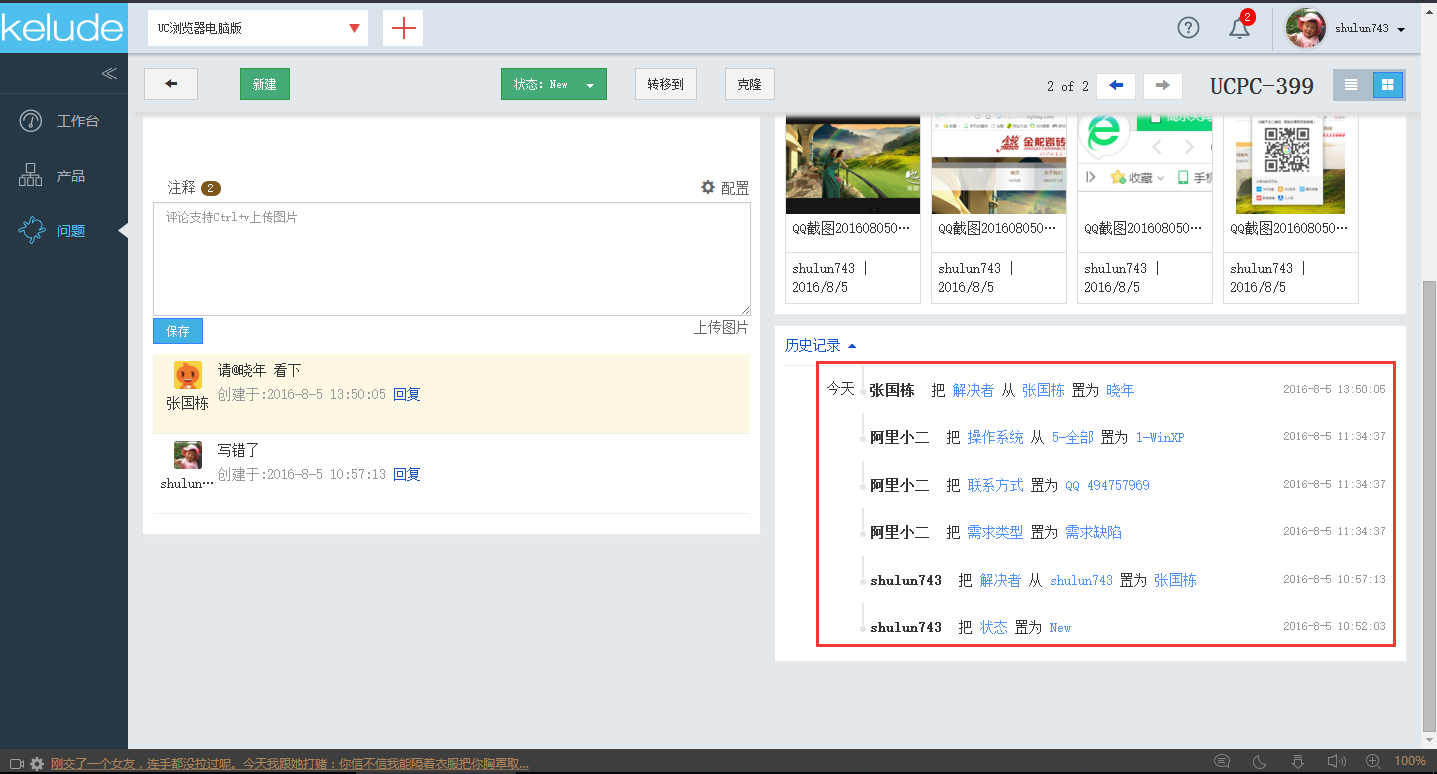This screenshot has height=774, width=1437.
Task: Click the news headline link in the status bar
Action: pos(289,764)
